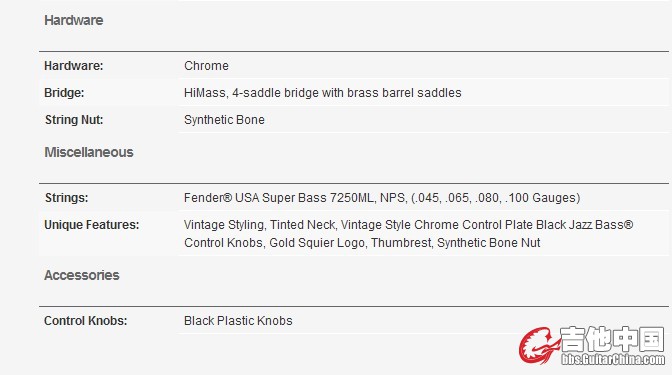Click the Bridge: row label

click(x=64, y=93)
